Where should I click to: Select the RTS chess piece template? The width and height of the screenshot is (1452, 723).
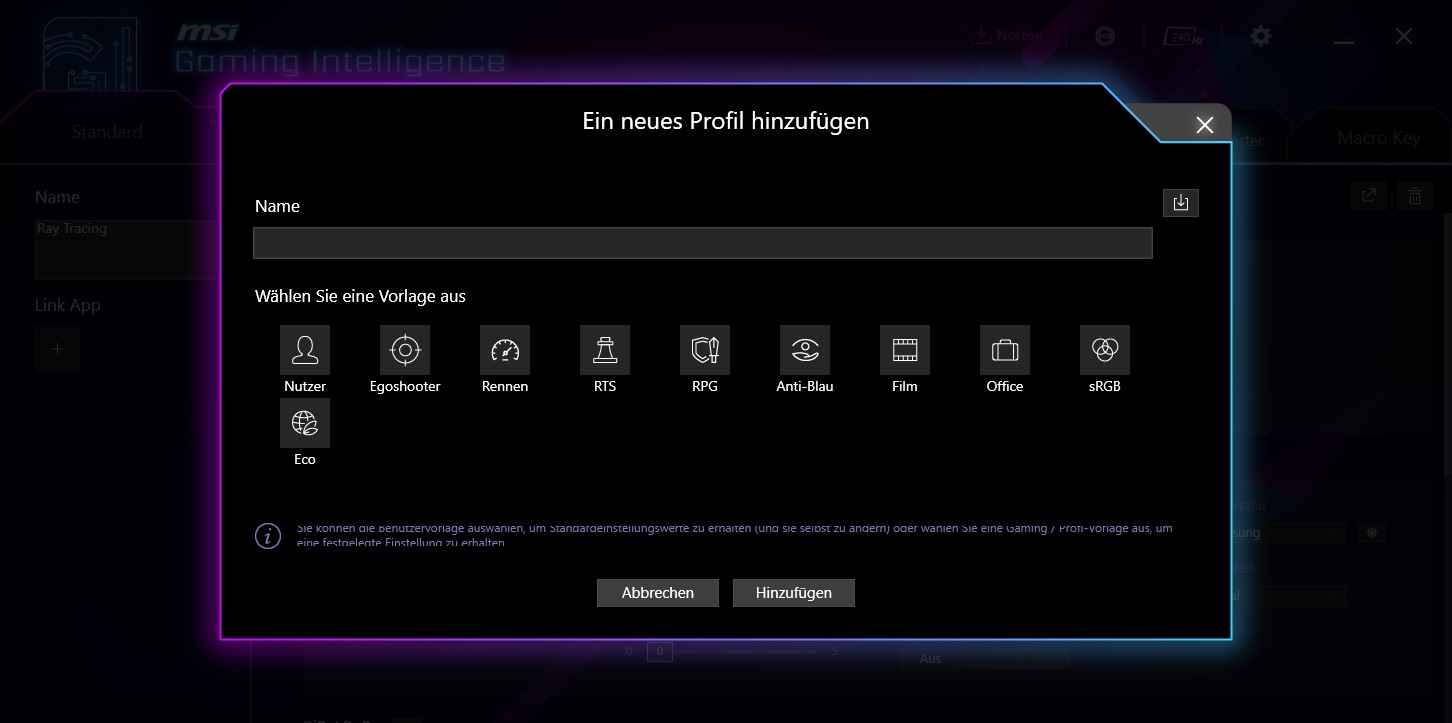click(605, 350)
